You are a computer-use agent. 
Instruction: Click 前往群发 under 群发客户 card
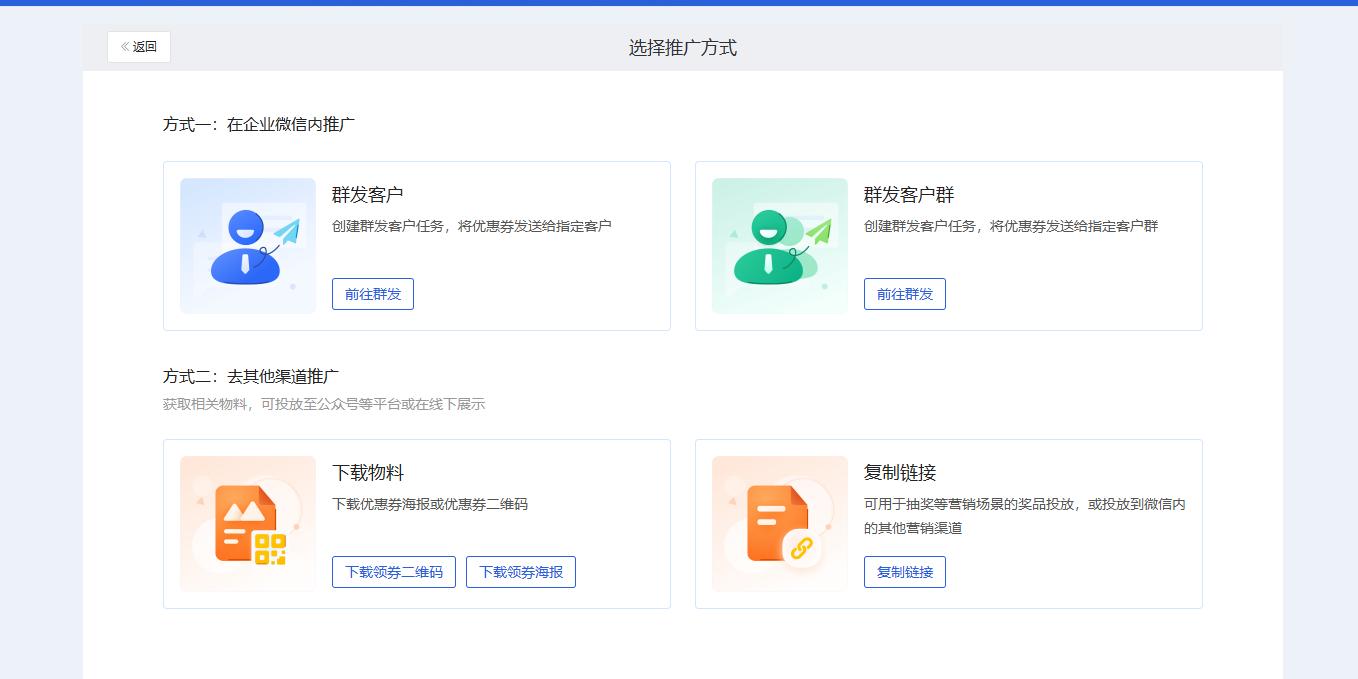(373, 294)
